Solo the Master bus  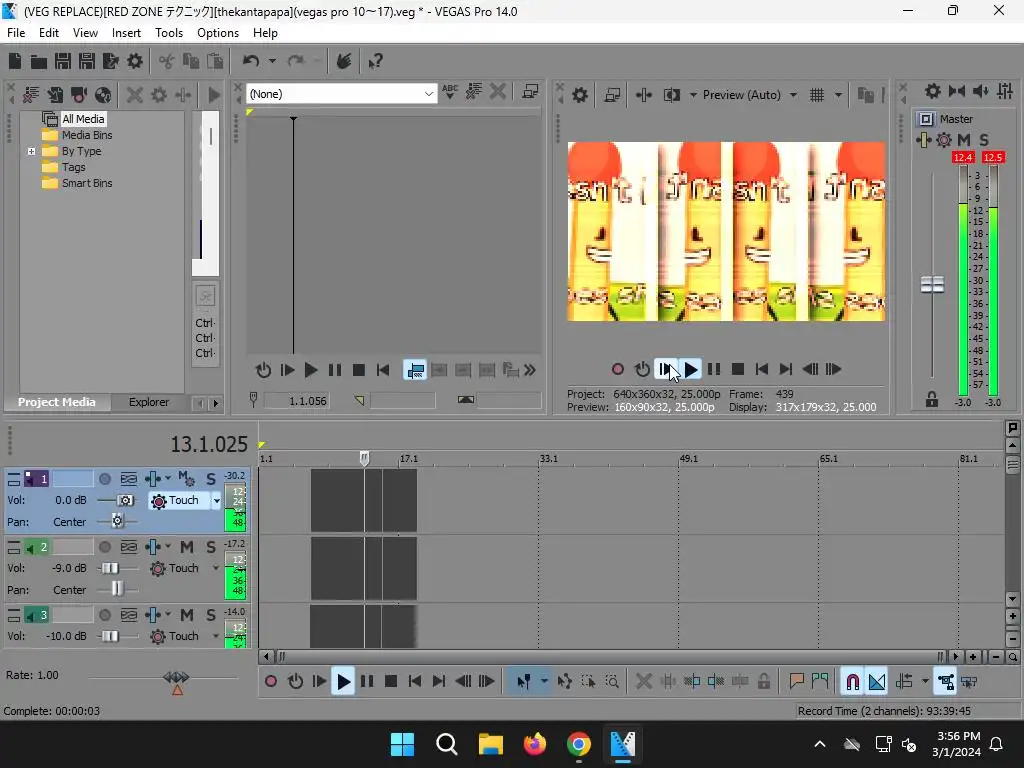tap(984, 140)
